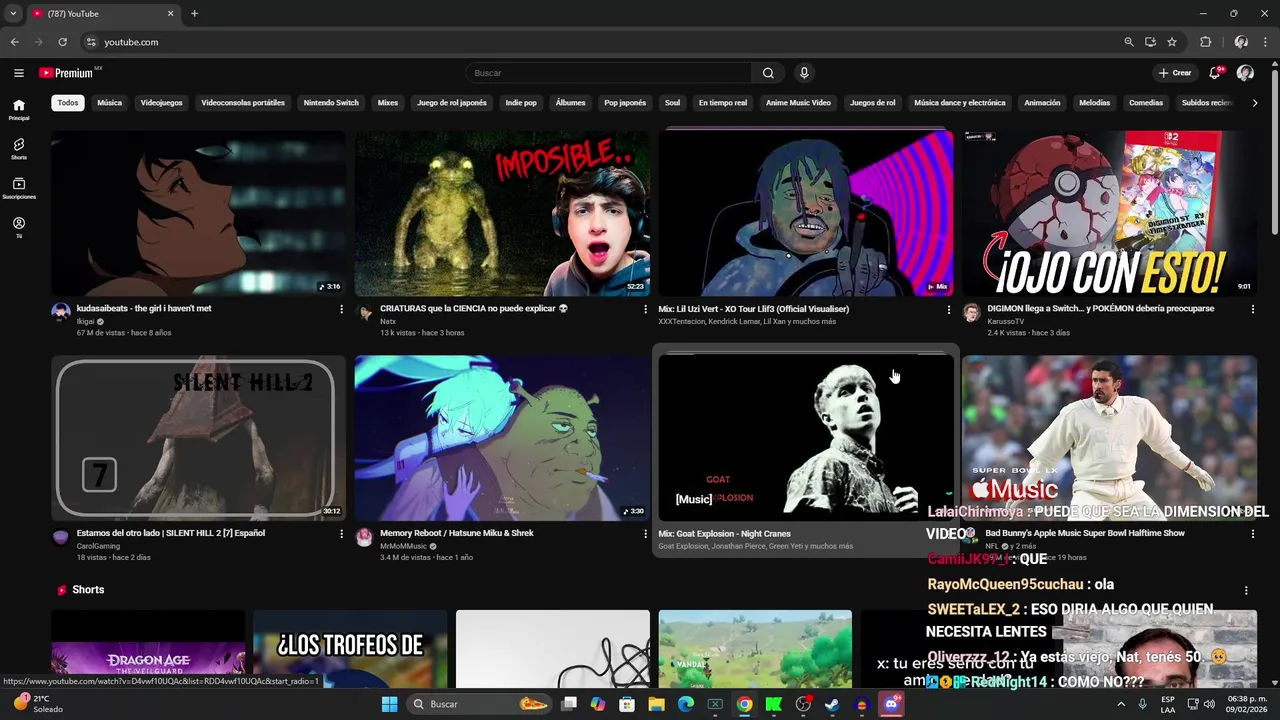Viewport: 1280px width, 720px height.
Task: Open kudasaibeats the girl I haven't met thumbnail
Action: pos(198,213)
